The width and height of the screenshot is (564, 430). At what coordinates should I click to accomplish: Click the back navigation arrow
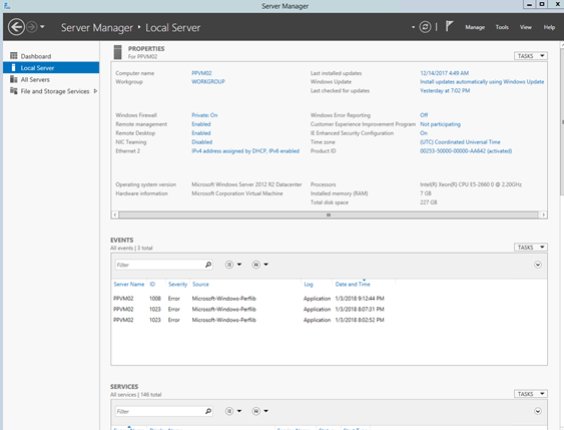click(x=16, y=27)
